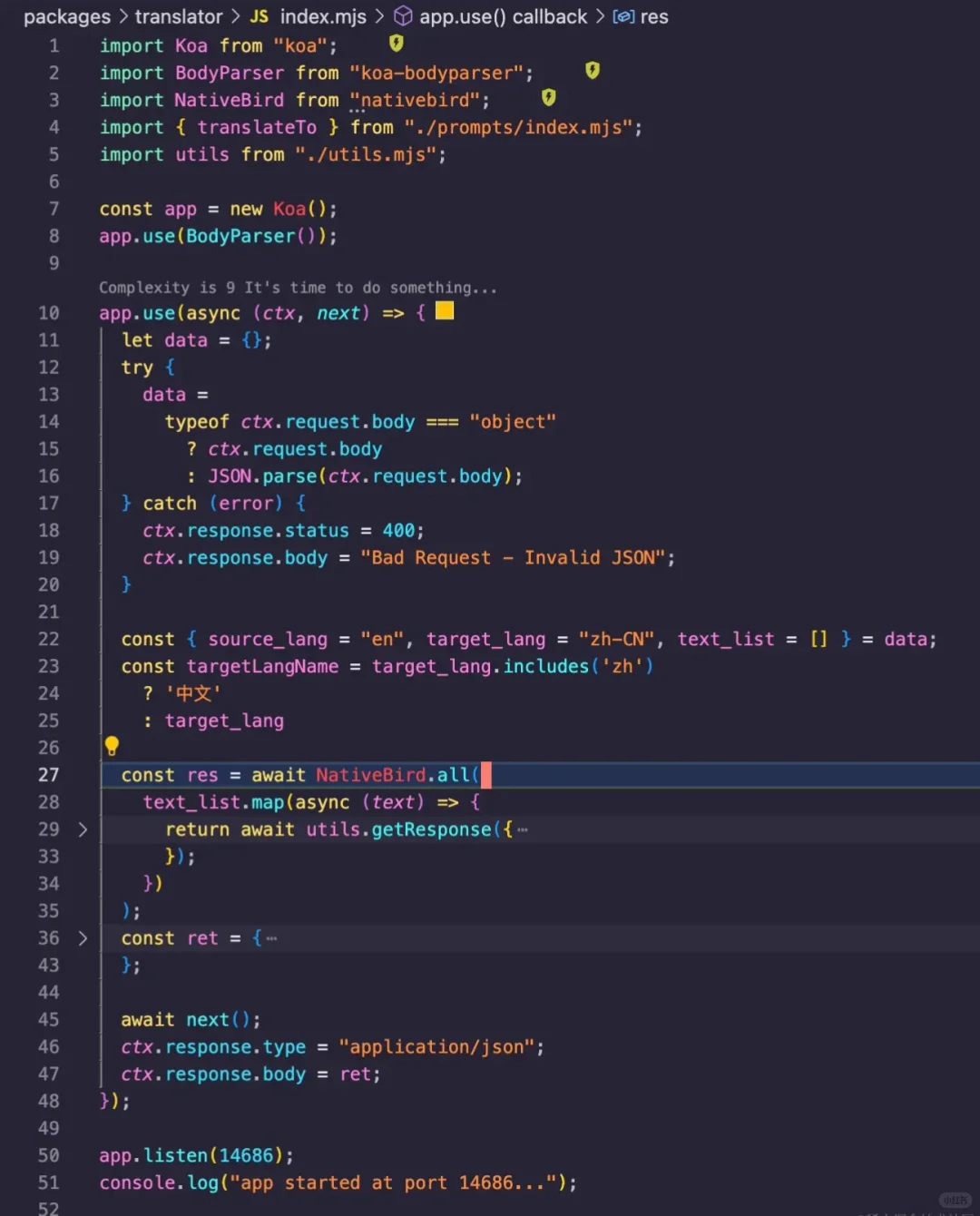Click the Complexity is 9 code lens
The width and height of the screenshot is (980, 1216).
point(298,288)
